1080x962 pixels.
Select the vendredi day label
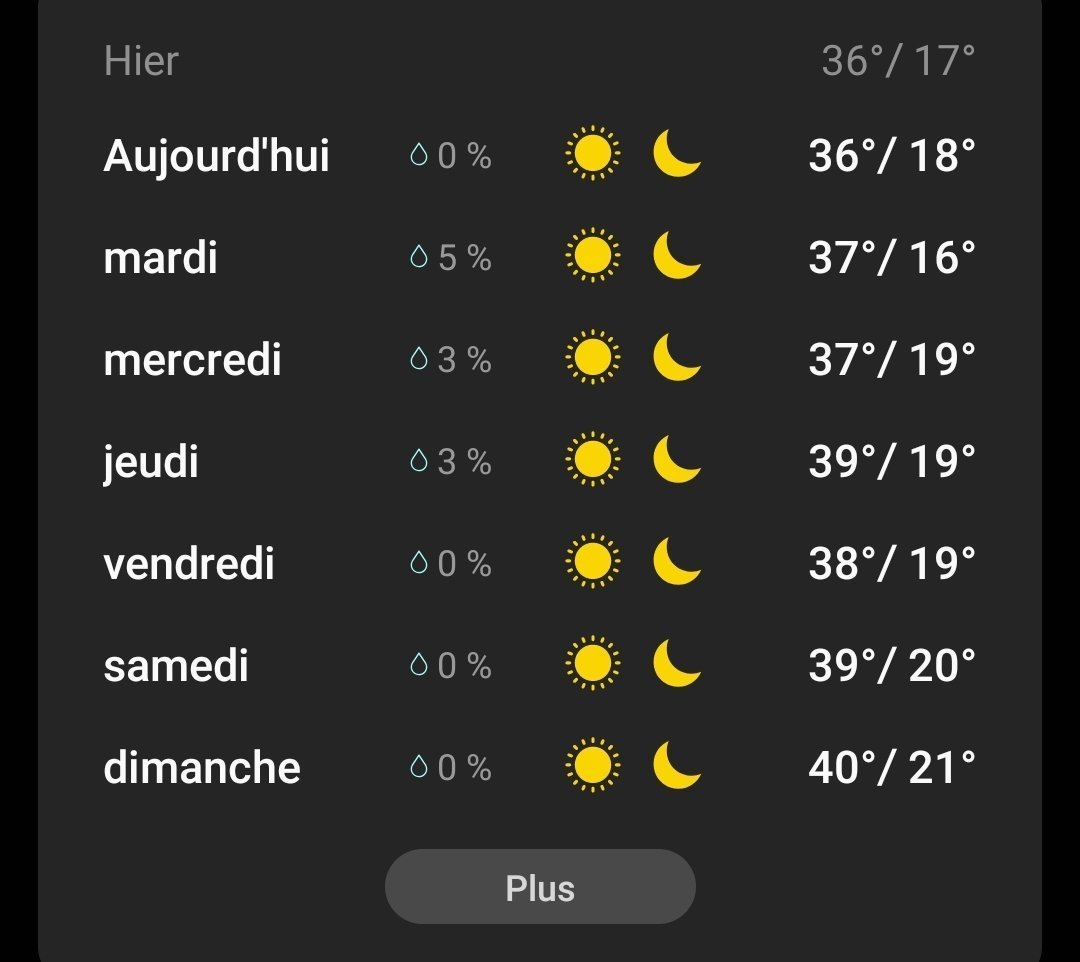click(189, 563)
